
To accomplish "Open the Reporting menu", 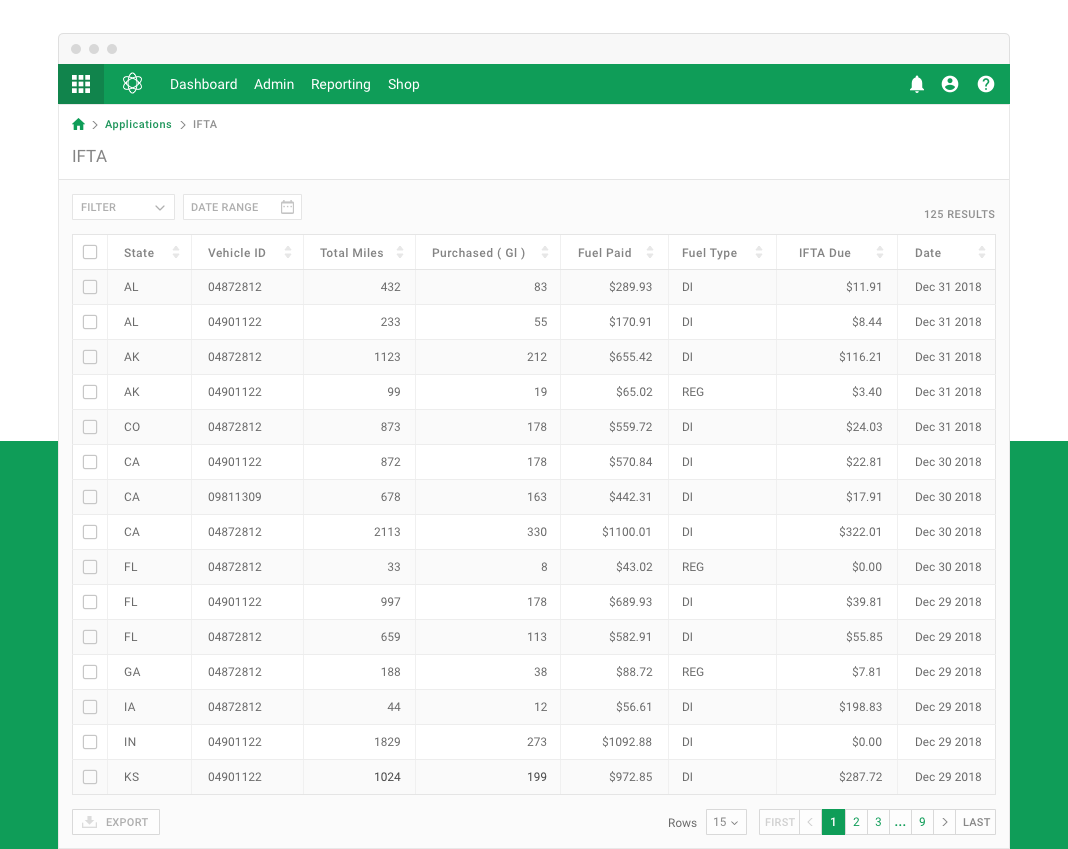I will point(341,84).
